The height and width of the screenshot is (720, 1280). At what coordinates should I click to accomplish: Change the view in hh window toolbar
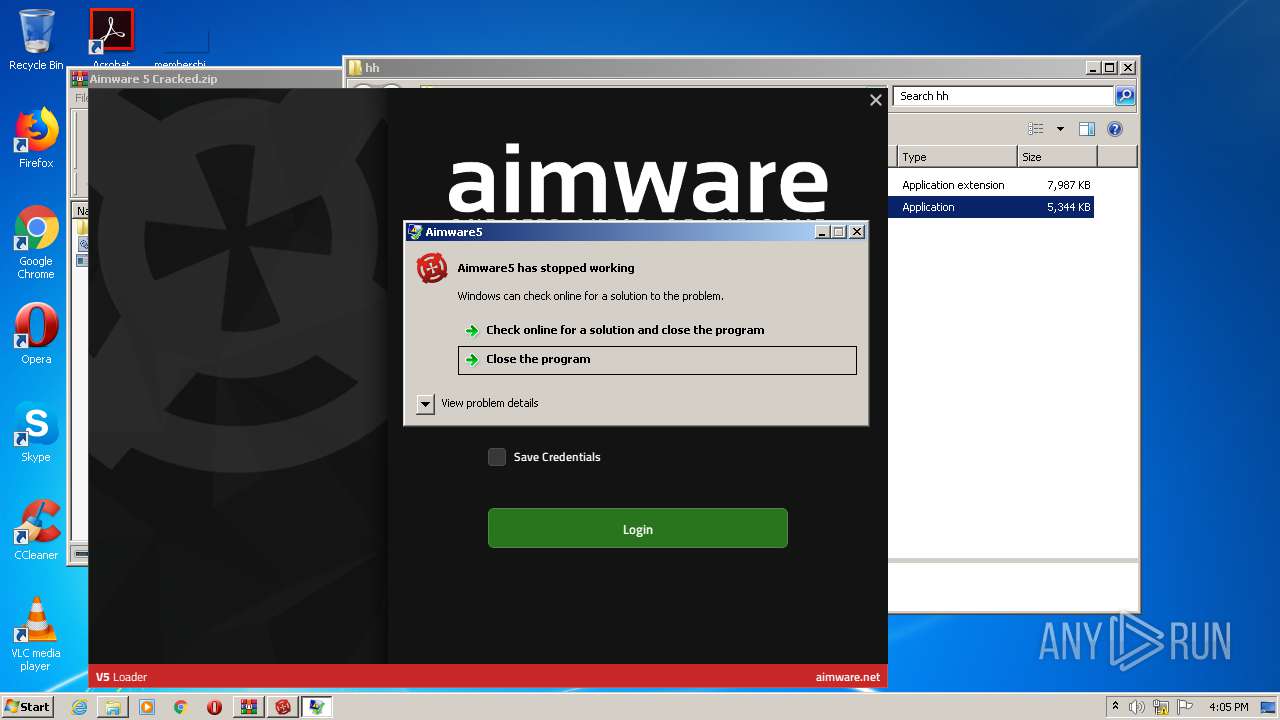coord(1036,129)
